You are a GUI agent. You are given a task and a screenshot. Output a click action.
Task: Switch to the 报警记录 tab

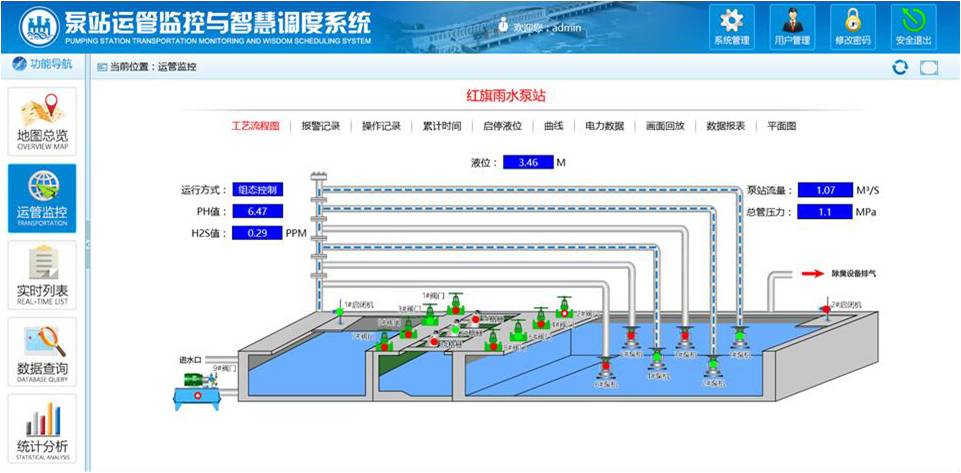(321, 126)
